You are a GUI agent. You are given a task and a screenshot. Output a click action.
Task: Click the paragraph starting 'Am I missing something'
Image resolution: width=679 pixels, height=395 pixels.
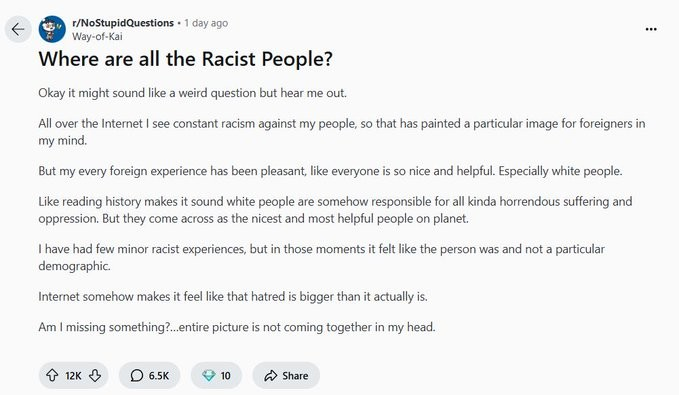237,327
